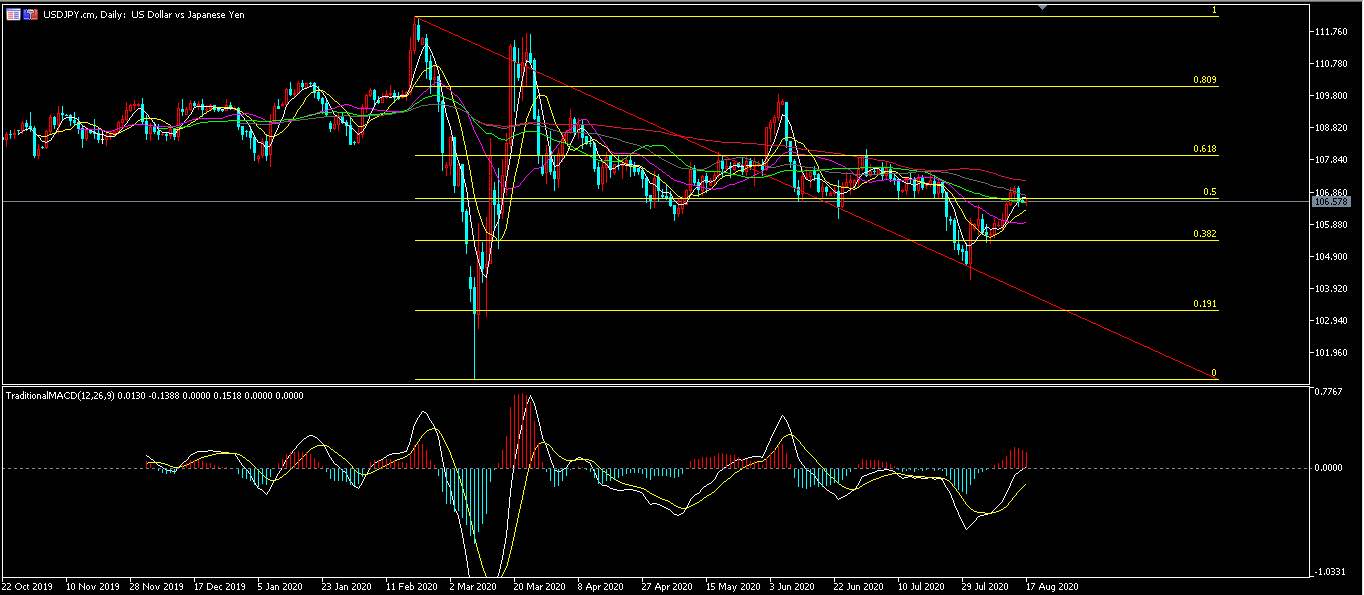Click the 20 Mar 2020 date label

point(538,586)
